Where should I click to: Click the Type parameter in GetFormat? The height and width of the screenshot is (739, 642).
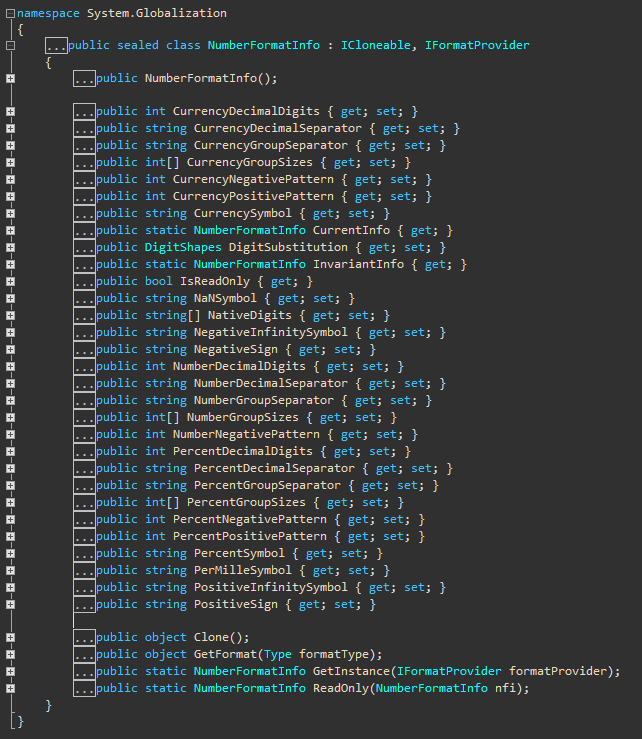click(278, 654)
